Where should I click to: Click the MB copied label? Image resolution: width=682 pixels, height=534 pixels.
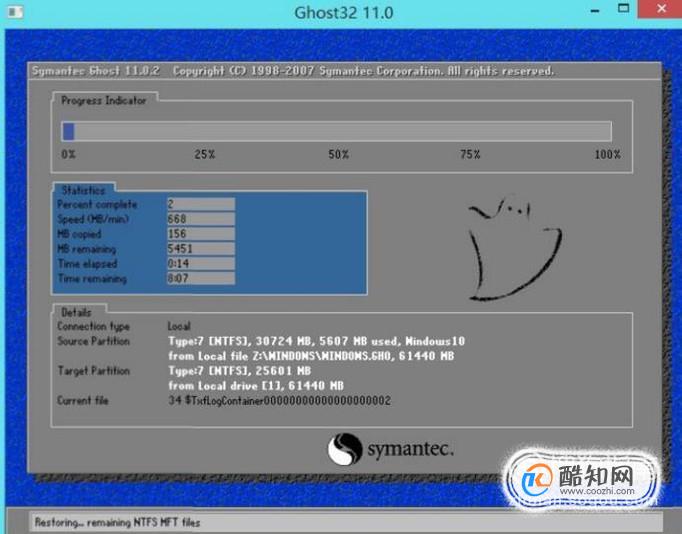point(79,234)
